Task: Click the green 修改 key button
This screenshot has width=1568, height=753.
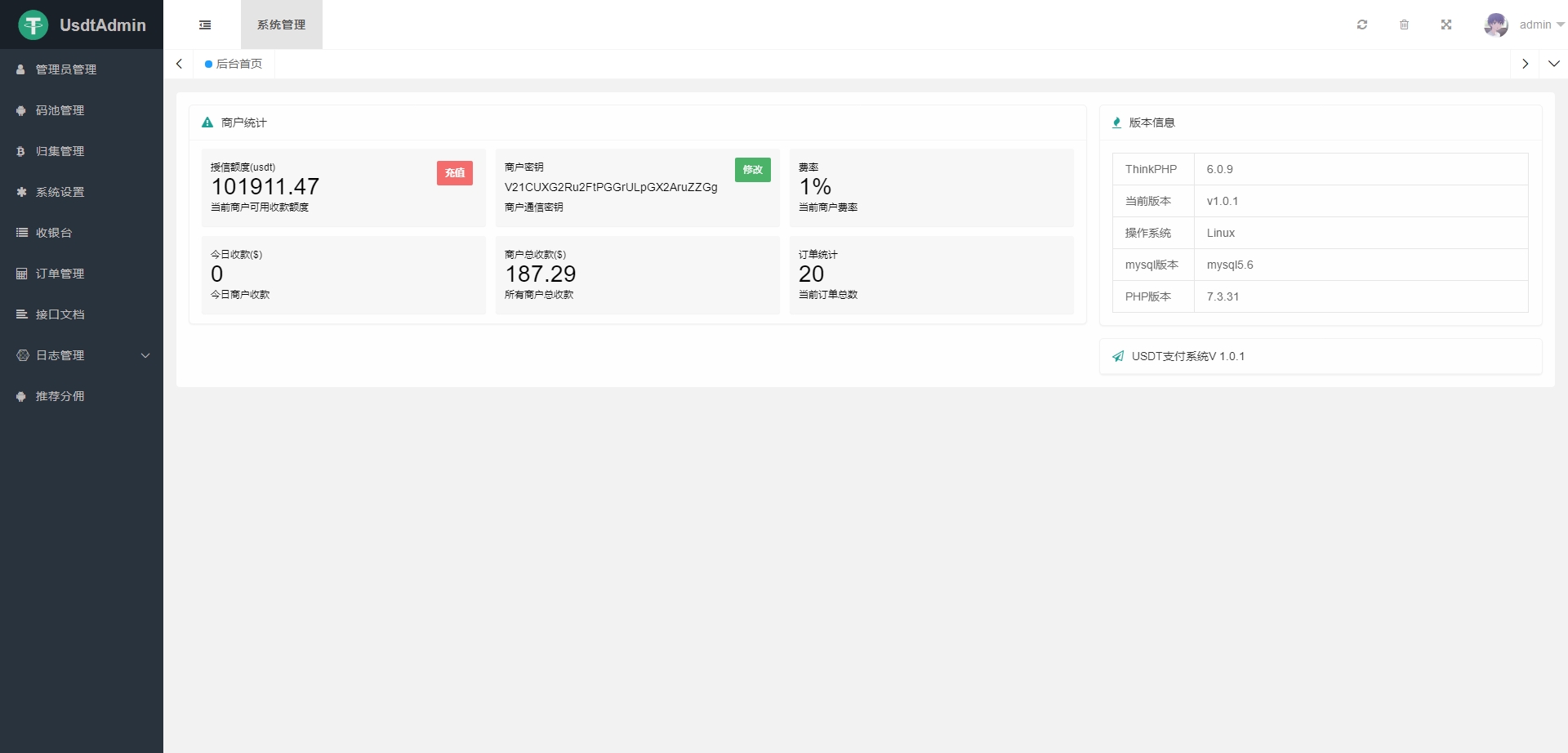Action: tap(752, 170)
